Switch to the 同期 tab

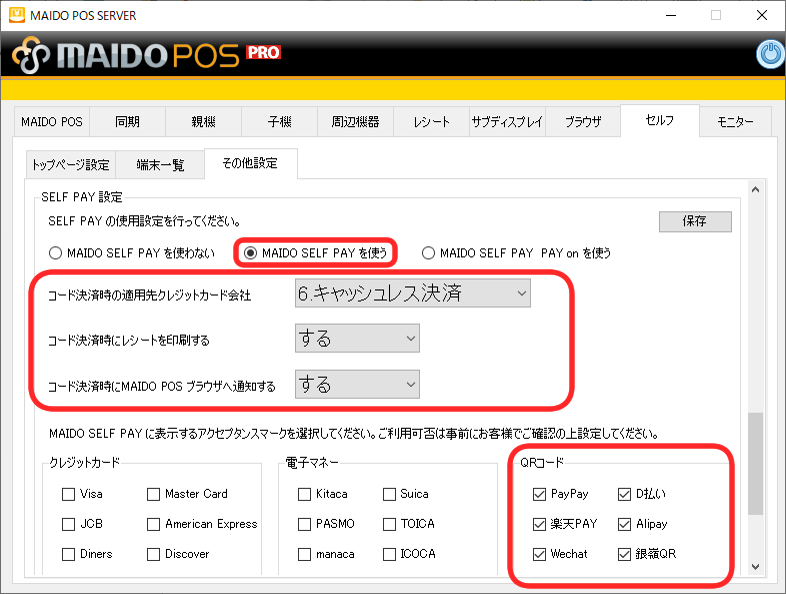tap(127, 122)
